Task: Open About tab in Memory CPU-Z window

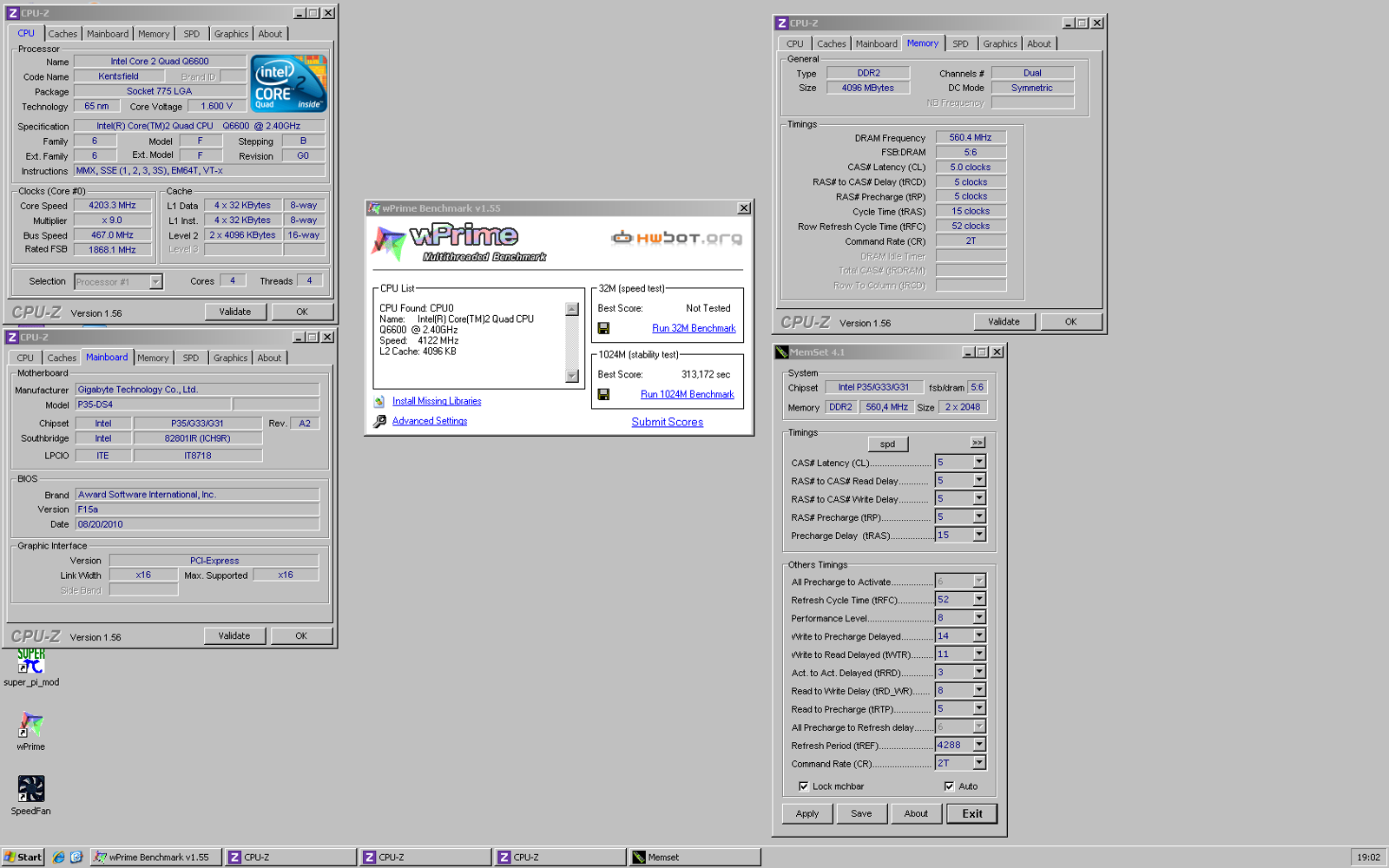Action: (x=1039, y=43)
